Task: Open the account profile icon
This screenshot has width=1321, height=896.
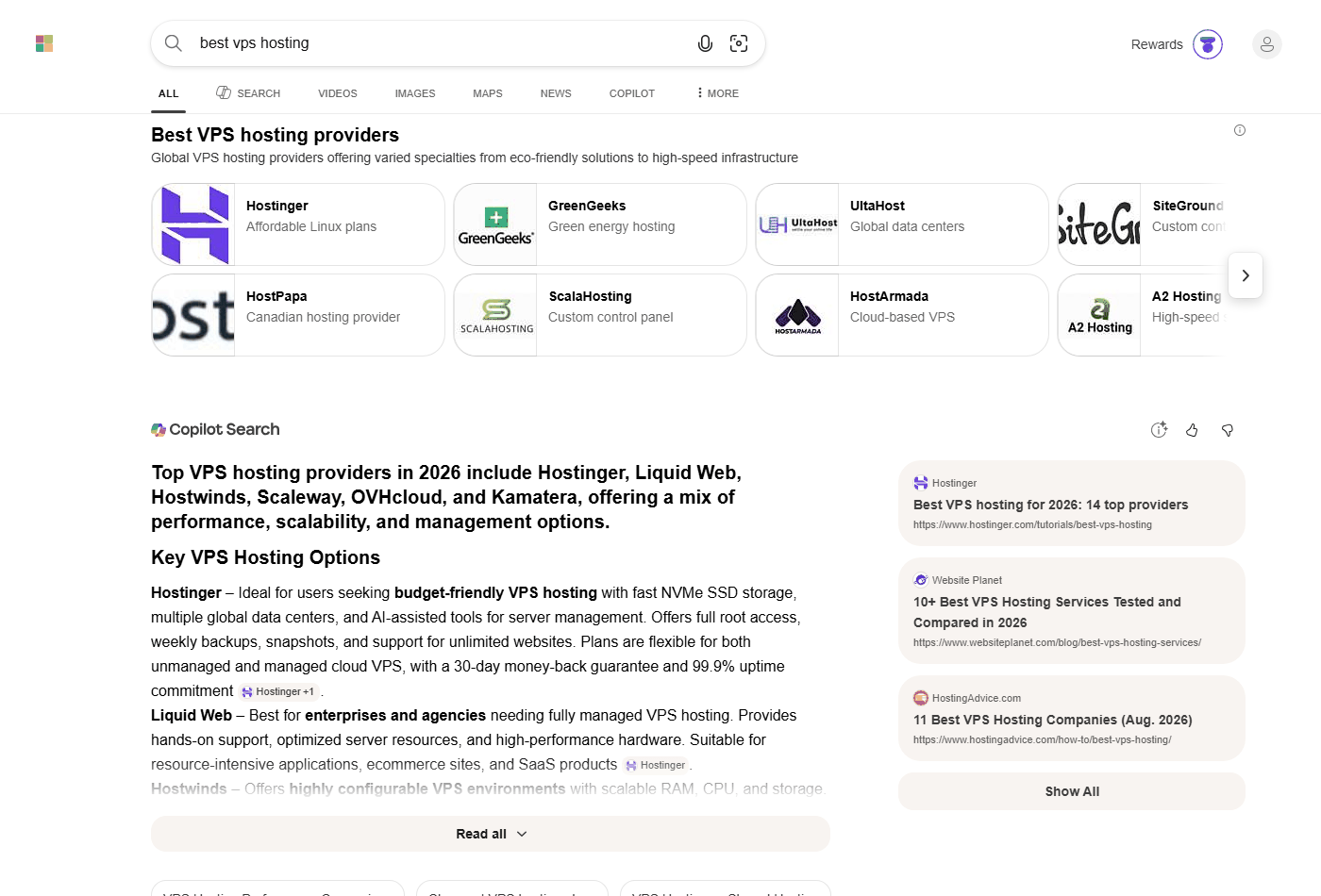Action: (1267, 44)
